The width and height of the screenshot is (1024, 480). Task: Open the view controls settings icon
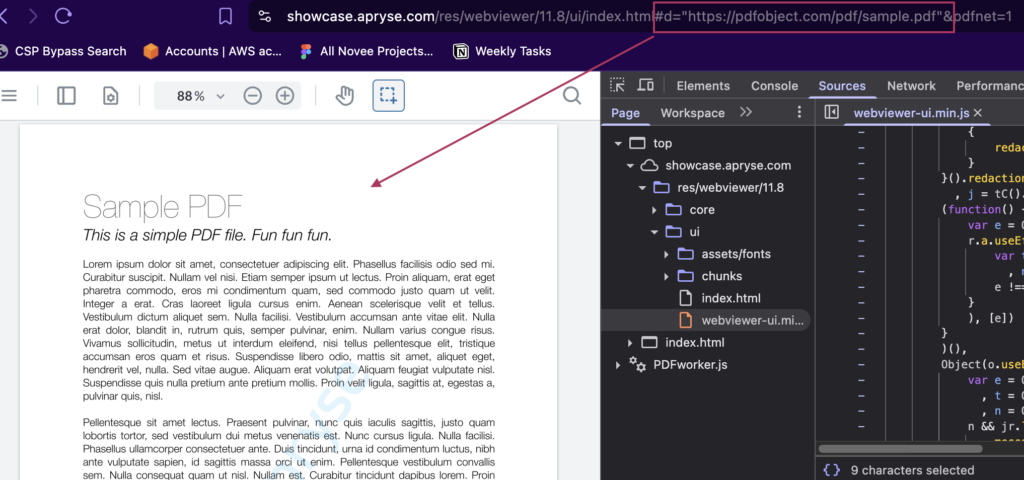[x=111, y=96]
